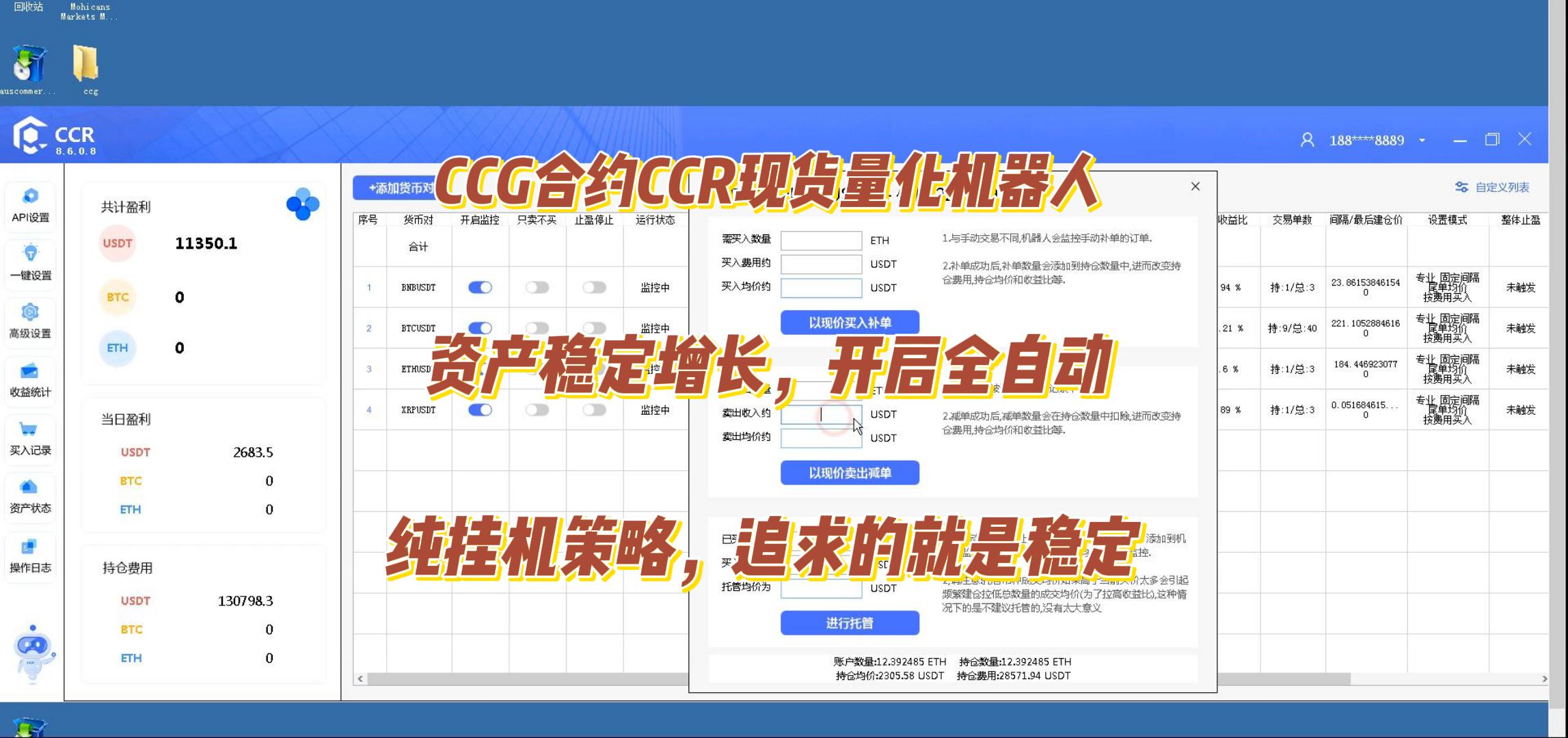This screenshot has width=1568, height=738.
Task: Click the 持:9/总:40 trade count cell
Action: [1292, 328]
